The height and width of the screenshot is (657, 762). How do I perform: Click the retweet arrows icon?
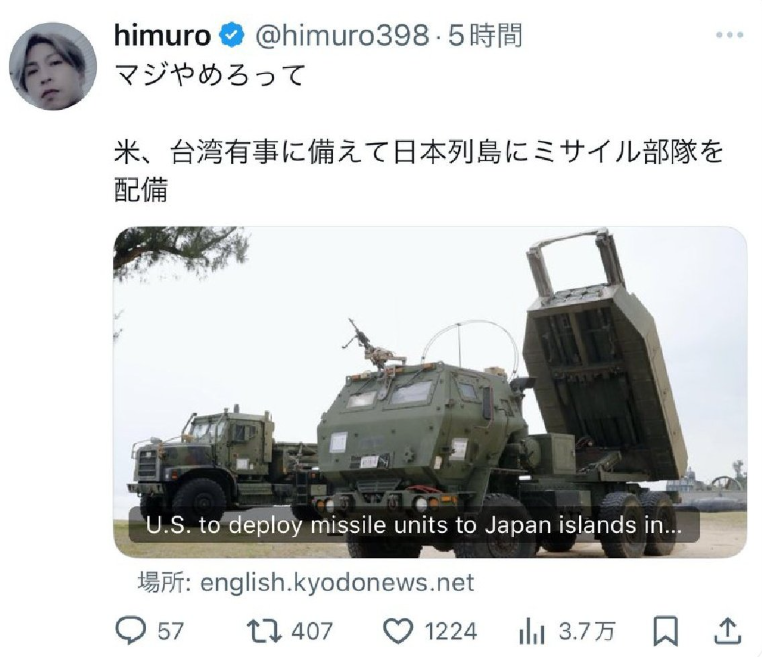click(264, 631)
